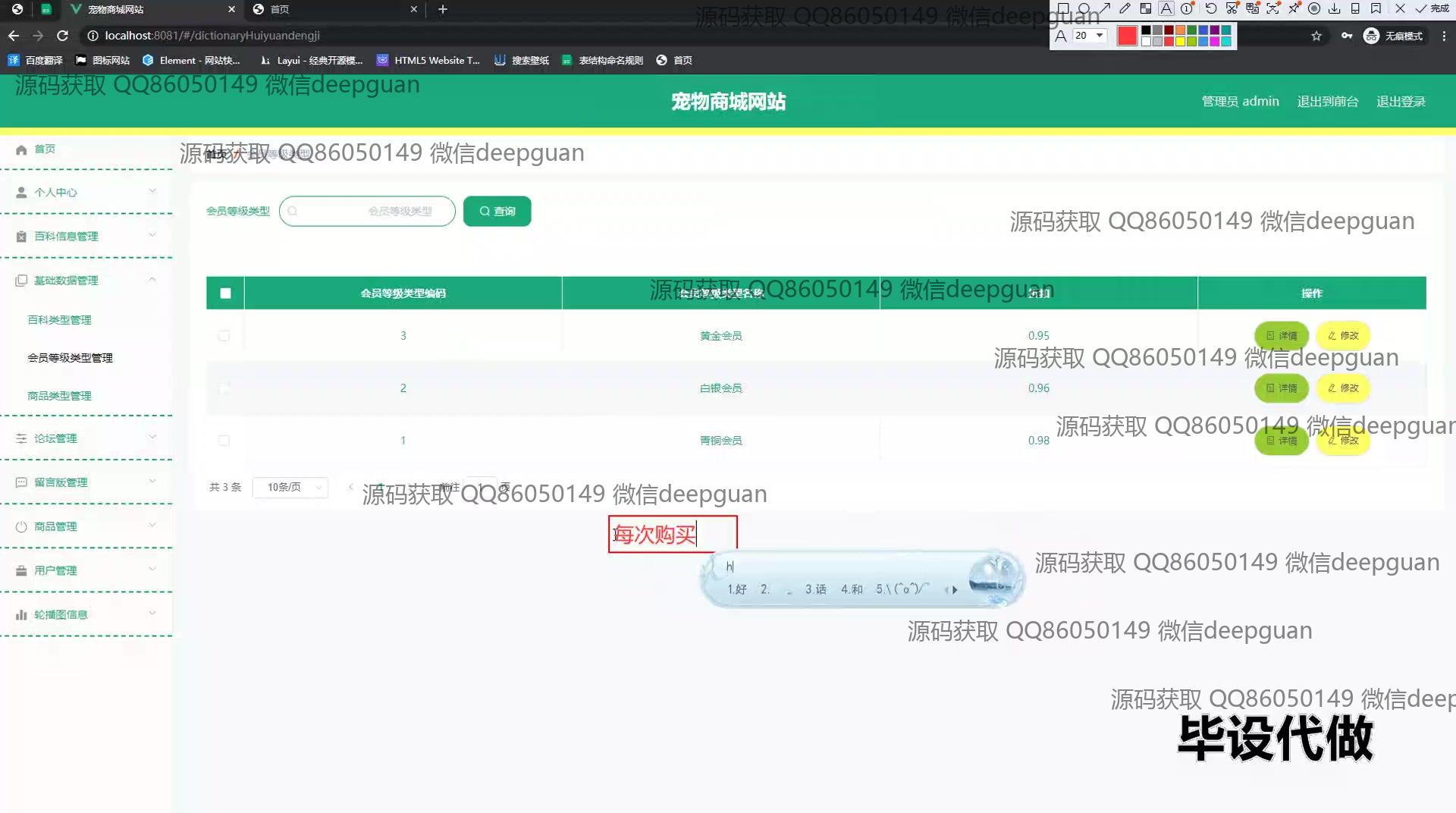1456x813 pixels.
Task: Select the text annotation tool
Action: pos(1166,8)
